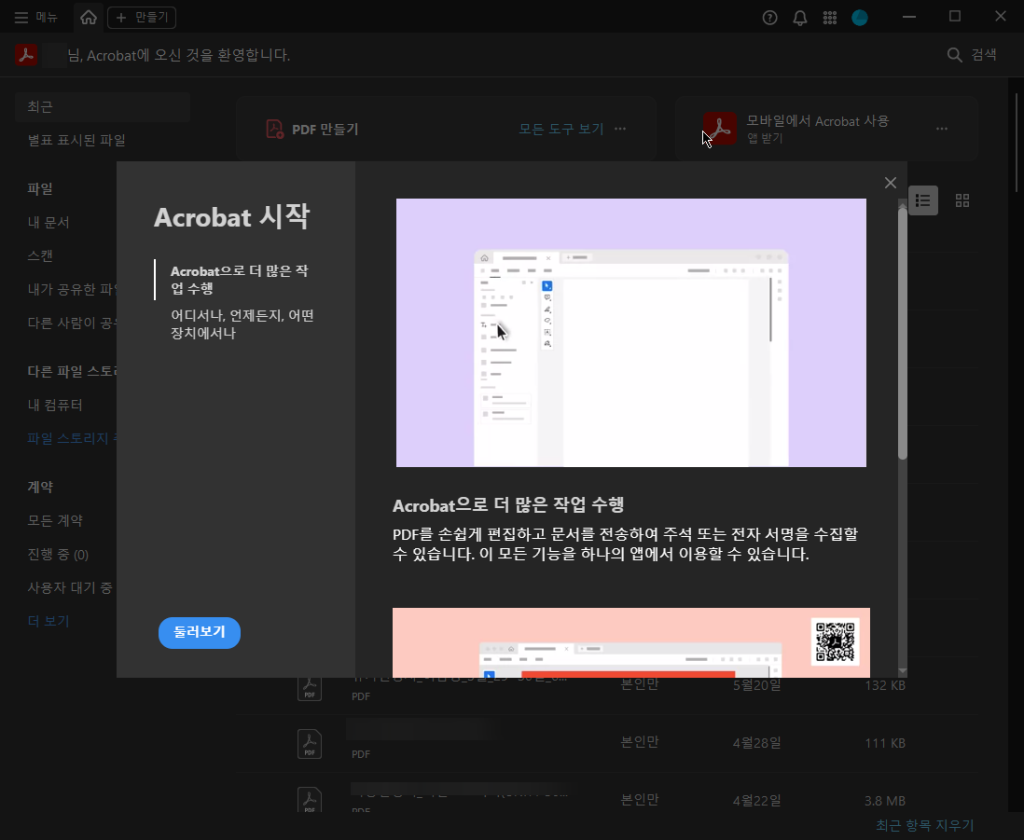Click the 만들기 create button
Viewport: 1024px width, 840px height.
click(x=142, y=17)
